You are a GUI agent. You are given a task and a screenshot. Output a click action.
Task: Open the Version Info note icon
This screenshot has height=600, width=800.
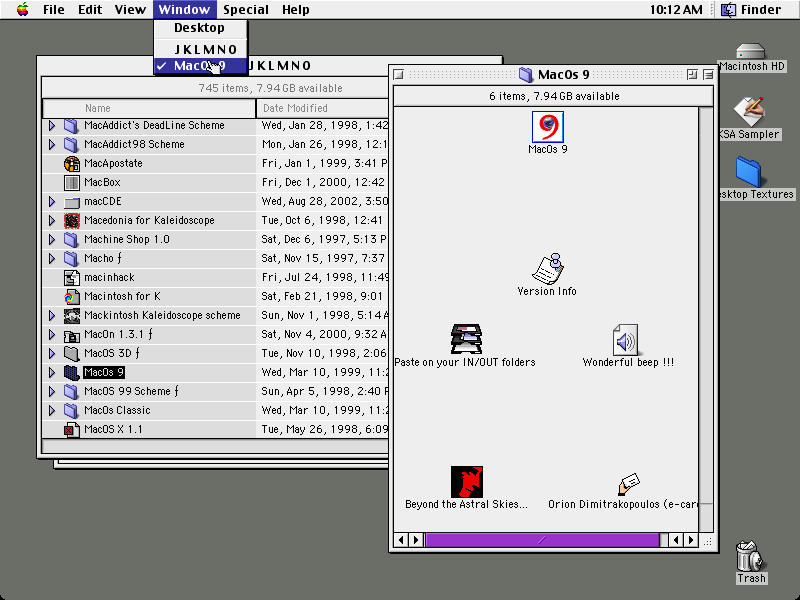[x=547, y=268]
